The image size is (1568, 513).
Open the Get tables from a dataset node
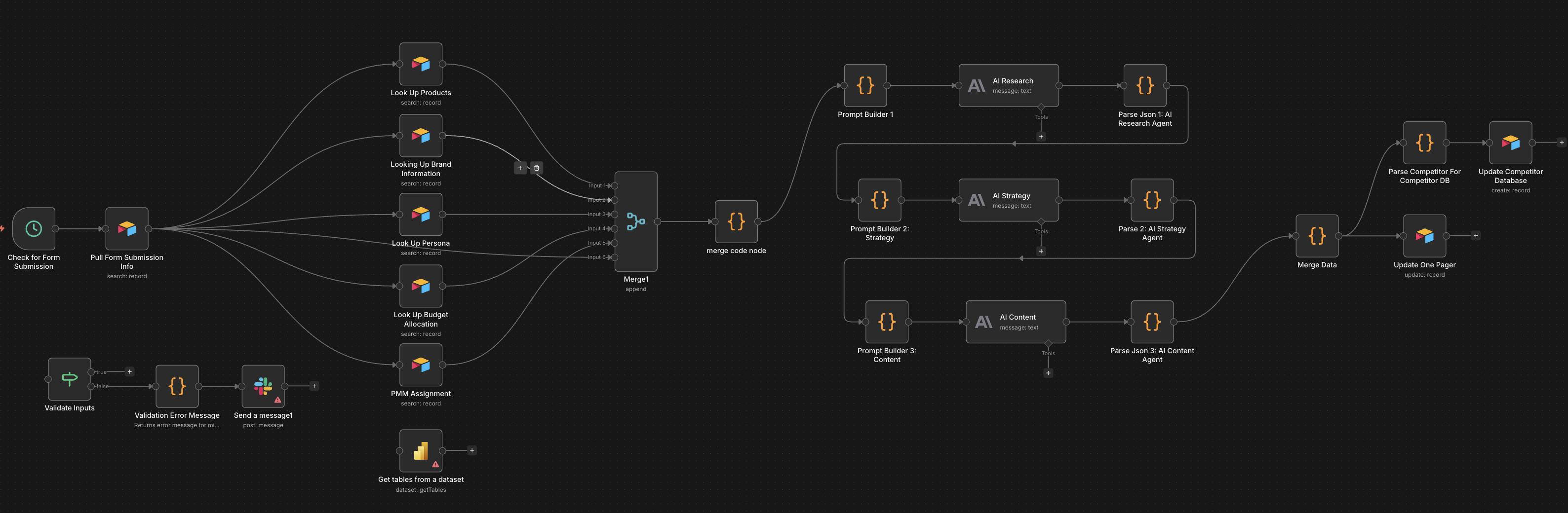point(421,451)
